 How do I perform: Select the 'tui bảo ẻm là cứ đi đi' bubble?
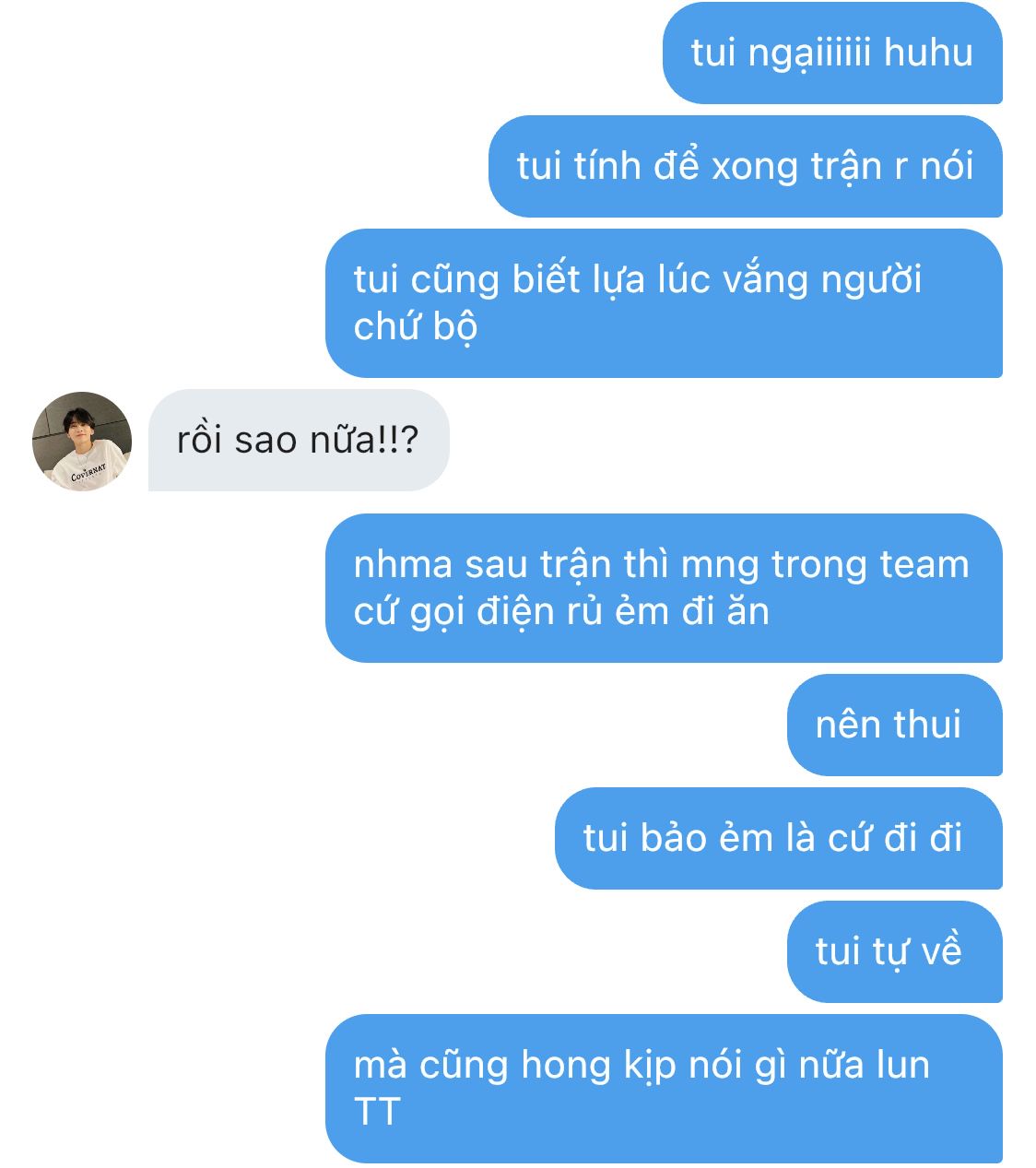[x=779, y=838]
